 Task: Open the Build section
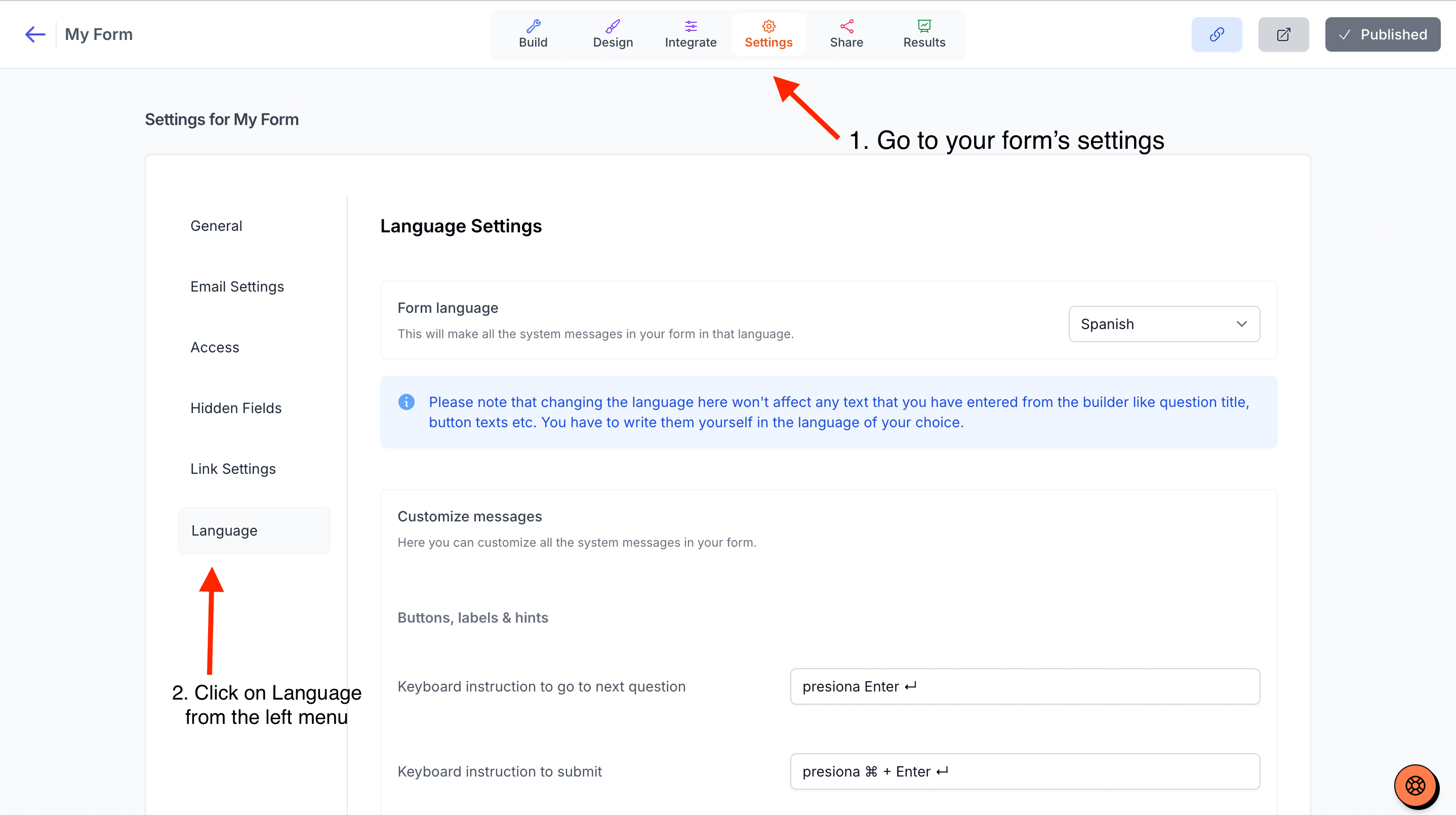tap(533, 34)
